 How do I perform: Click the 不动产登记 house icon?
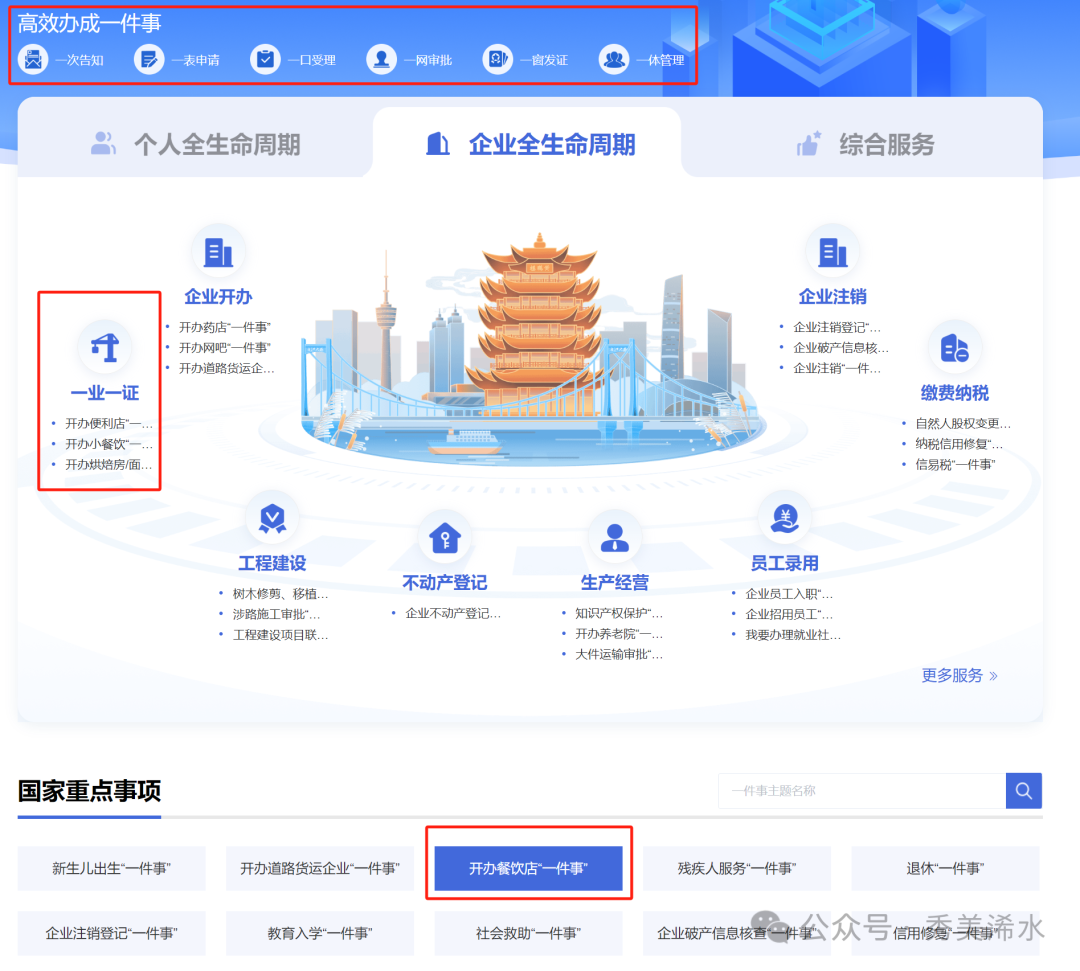pos(444,538)
